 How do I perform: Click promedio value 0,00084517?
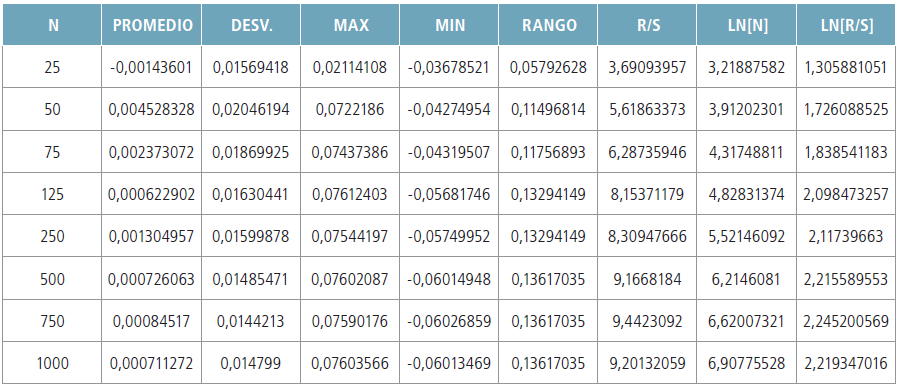pyautogui.click(x=152, y=321)
